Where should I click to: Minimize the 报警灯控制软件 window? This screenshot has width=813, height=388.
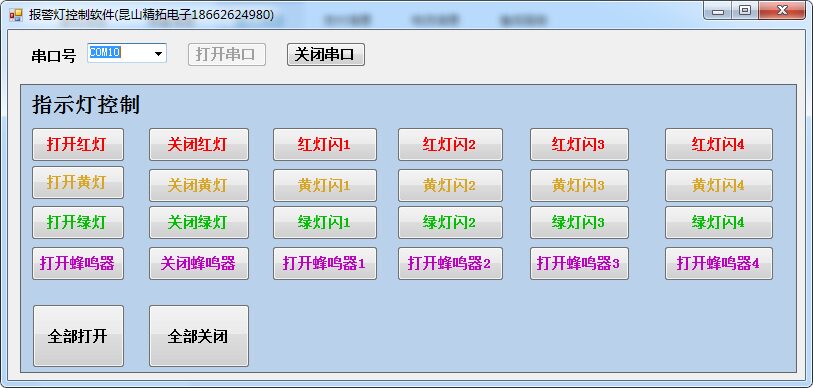[x=718, y=11]
